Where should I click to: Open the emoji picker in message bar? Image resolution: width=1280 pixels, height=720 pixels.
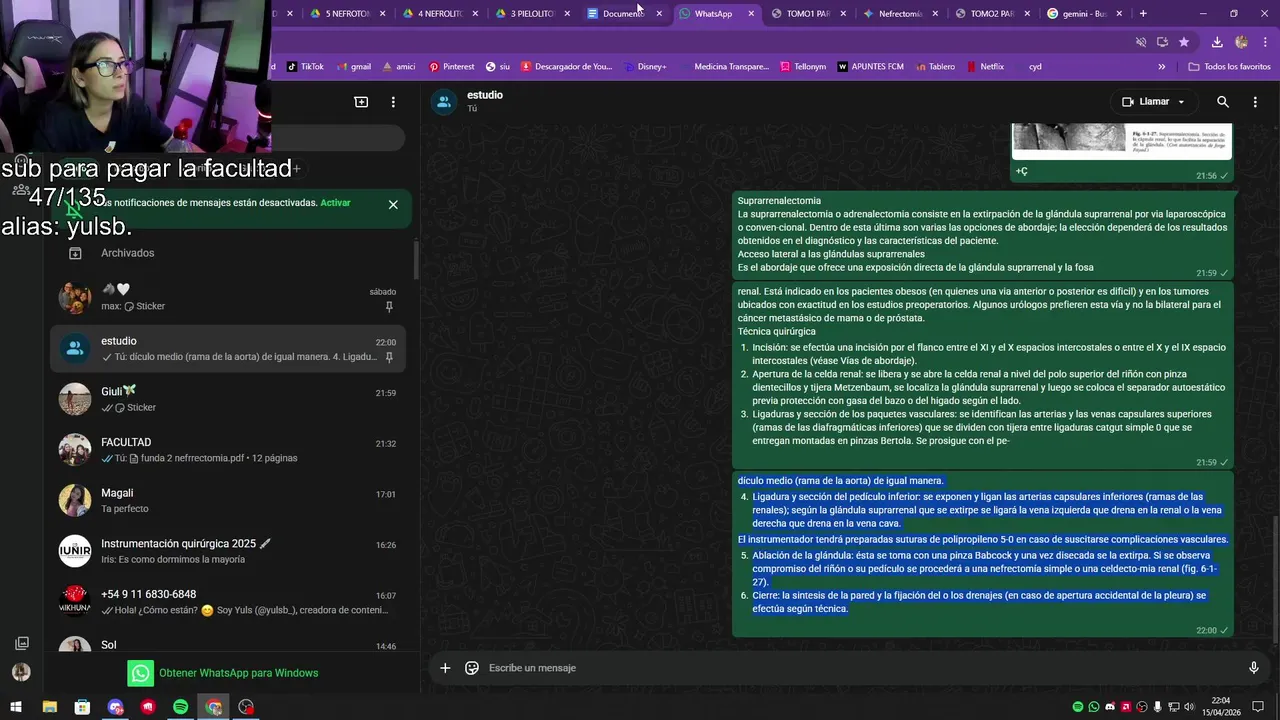coord(472,668)
